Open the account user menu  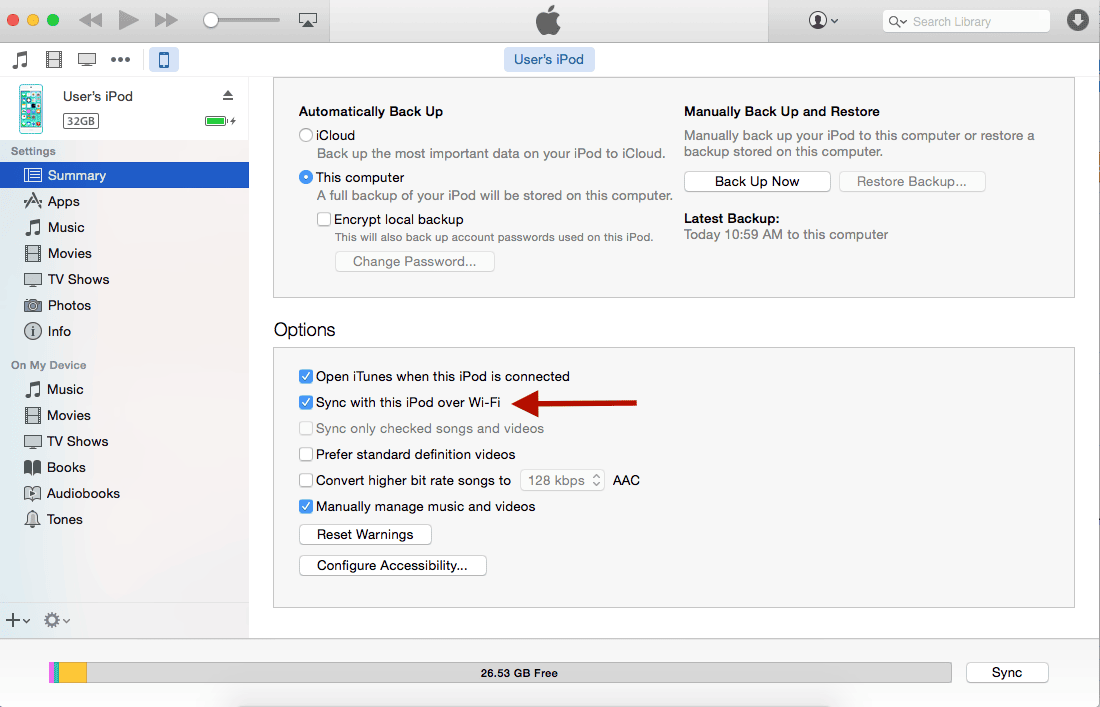[x=823, y=20]
